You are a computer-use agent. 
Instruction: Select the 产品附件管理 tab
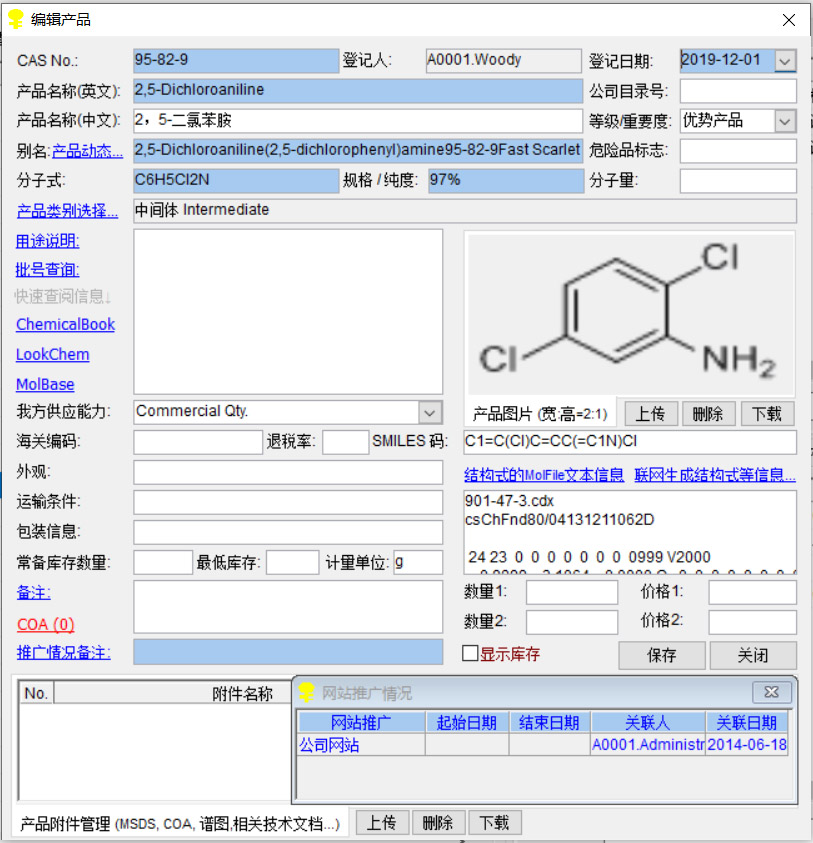coord(180,824)
